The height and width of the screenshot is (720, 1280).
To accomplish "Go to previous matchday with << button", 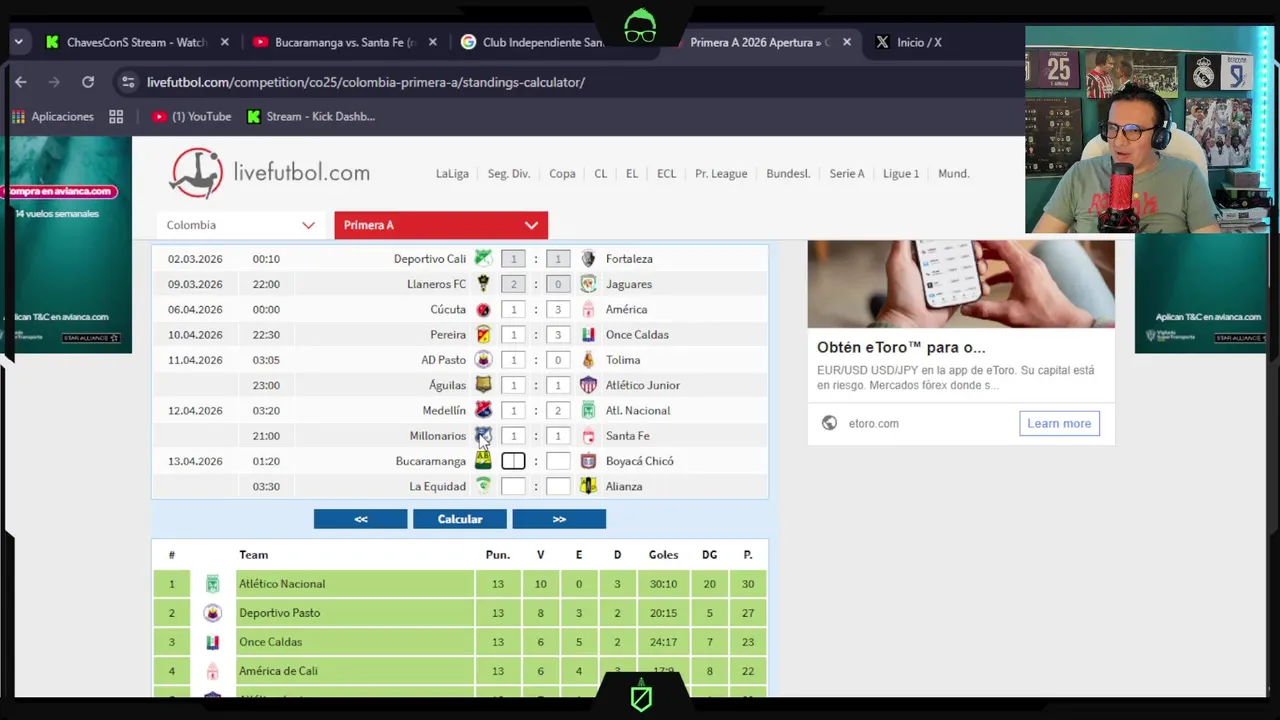I will 360,519.
